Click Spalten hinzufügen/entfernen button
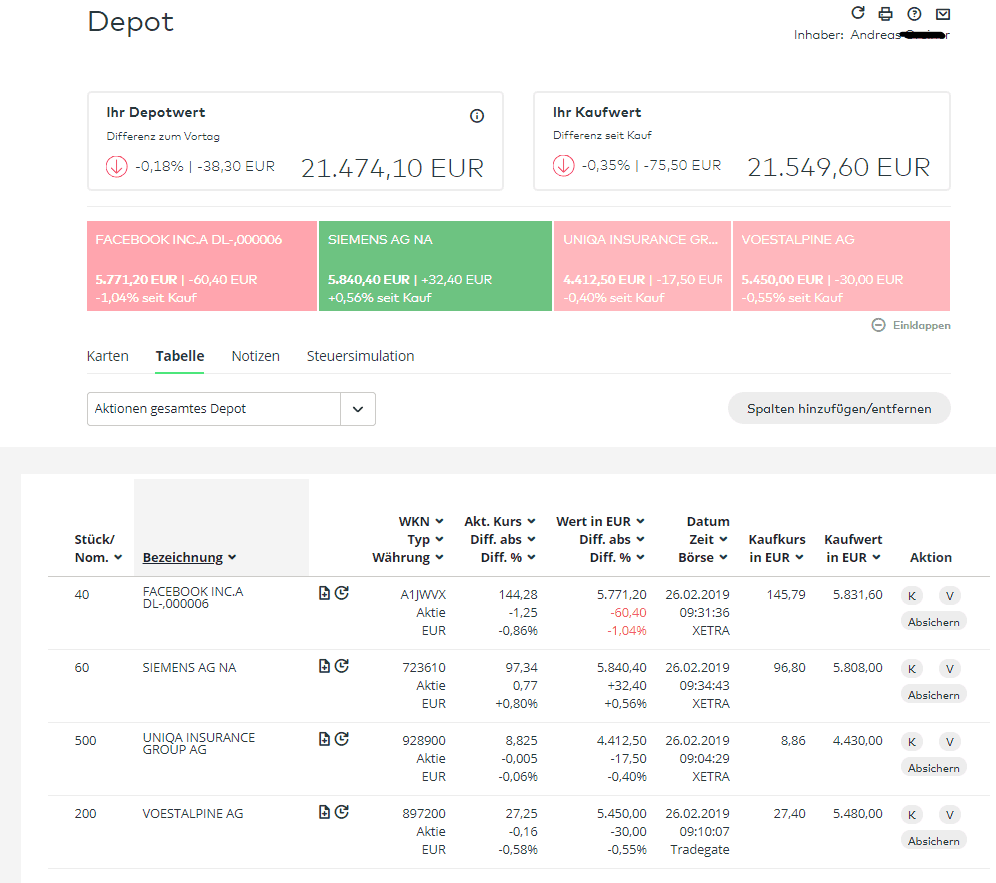 pos(839,408)
